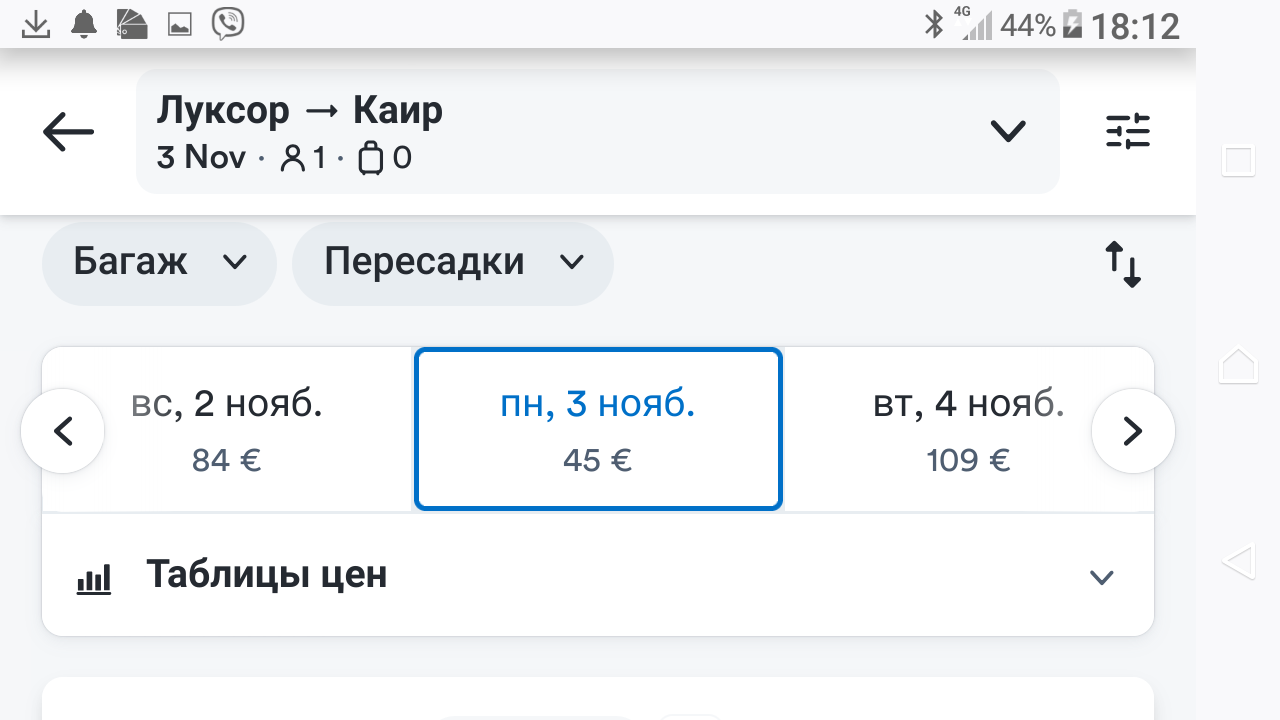Image resolution: width=1280 pixels, height=720 pixels.
Task: Open the Багаж filter dropdown
Action: [x=159, y=263]
